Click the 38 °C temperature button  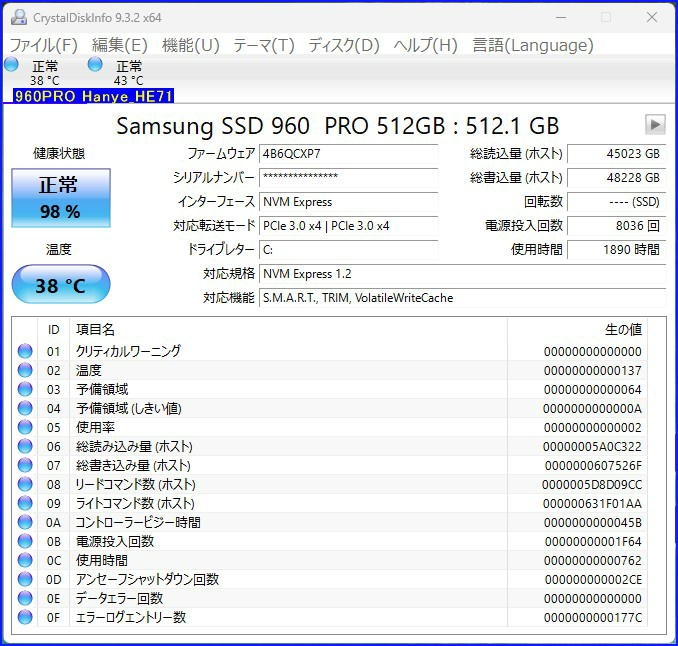click(x=61, y=284)
